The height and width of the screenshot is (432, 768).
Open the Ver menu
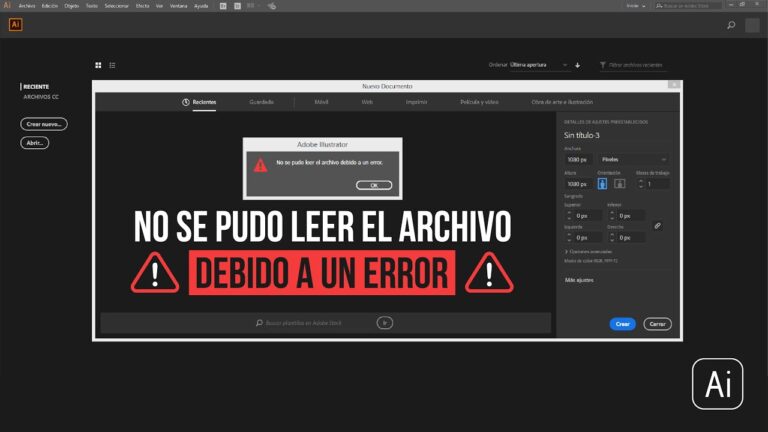[159, 6]
